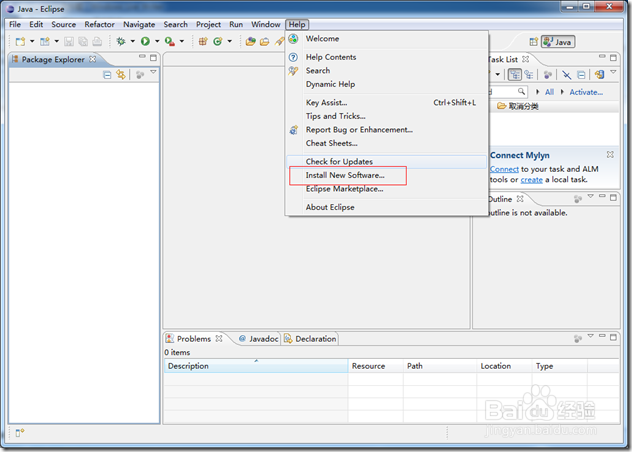Click the All working set link
This screenshot has height=452, width=632.
click(x=549, y=92)
